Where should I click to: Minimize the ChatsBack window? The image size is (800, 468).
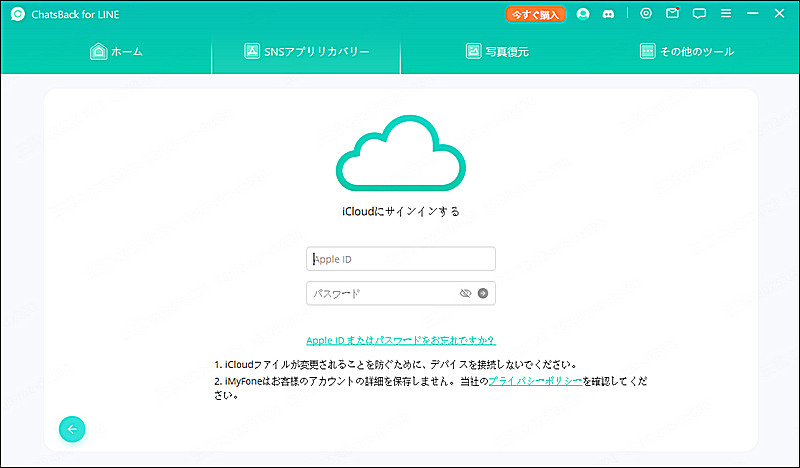point(753,14)
